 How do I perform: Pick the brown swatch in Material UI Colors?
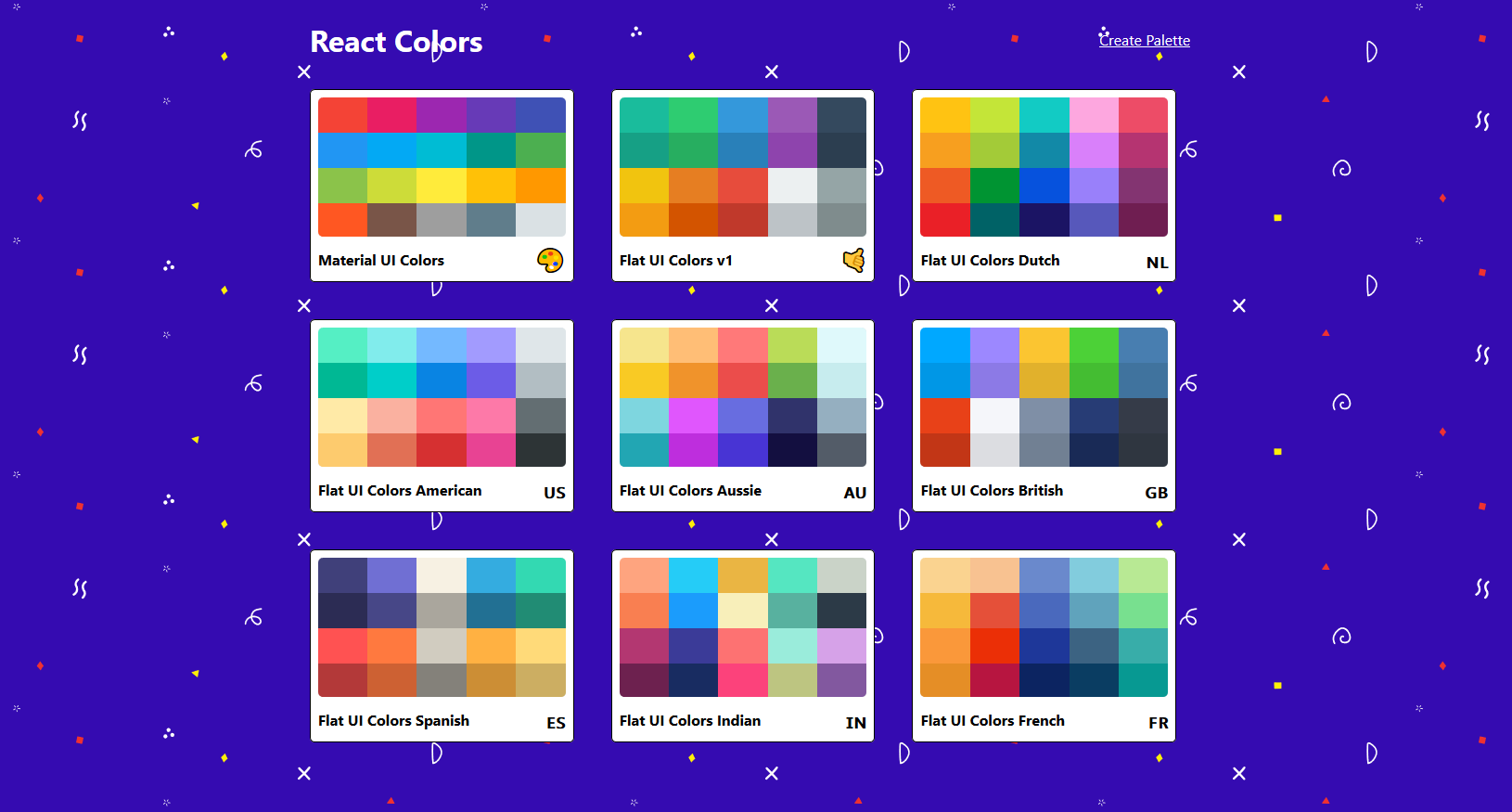point(392,220)
